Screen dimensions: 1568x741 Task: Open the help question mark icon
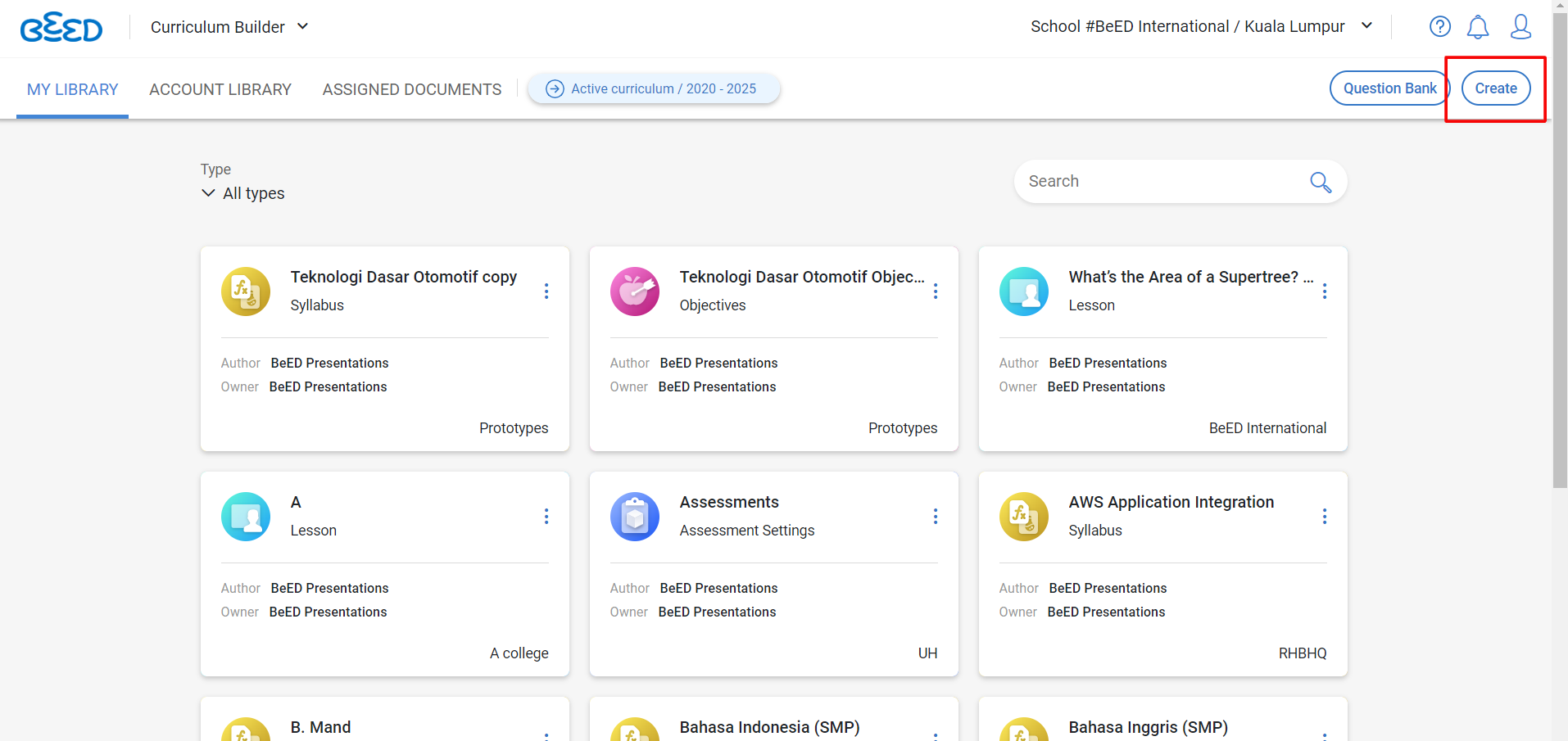coord(1439,26)
